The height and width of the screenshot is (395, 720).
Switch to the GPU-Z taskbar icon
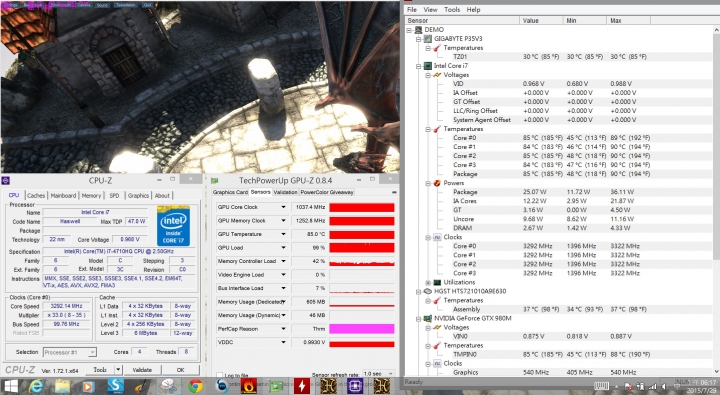pyautogui.click(x=276, y=386)
